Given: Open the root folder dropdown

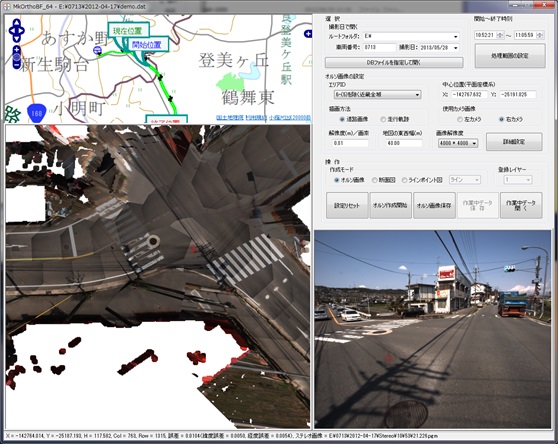Looking at the screenshot, I should pos(456,36).
